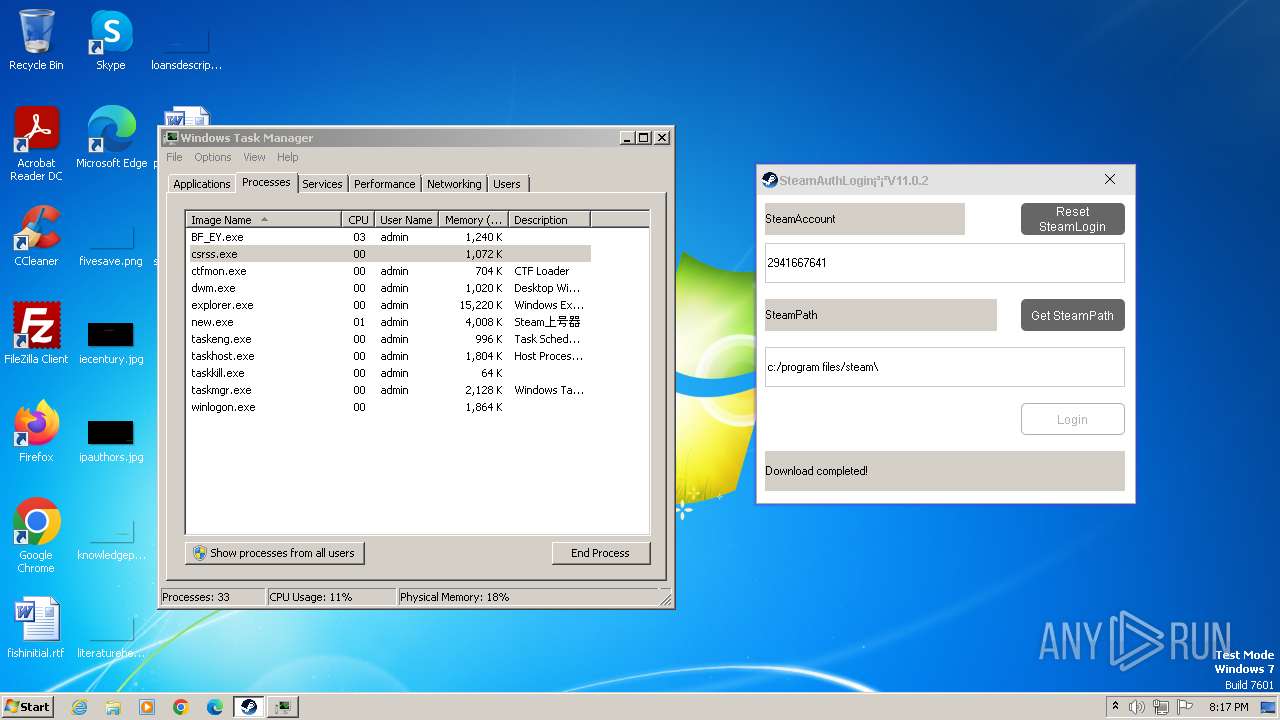Open the Recycle Bin desktop icon

coord(36,40)
